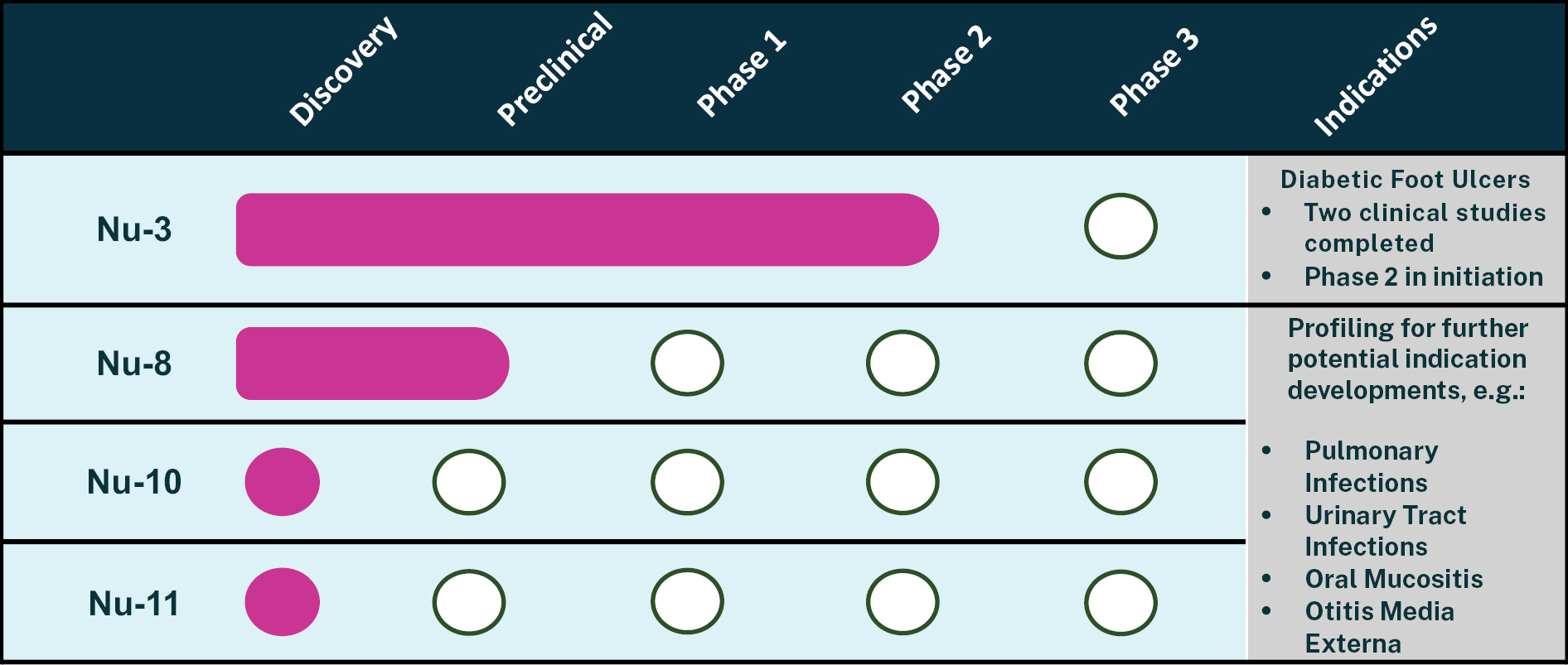Click the Indications column header
This screenshot has height=665, width=1568.
[x=1376, y=76]
